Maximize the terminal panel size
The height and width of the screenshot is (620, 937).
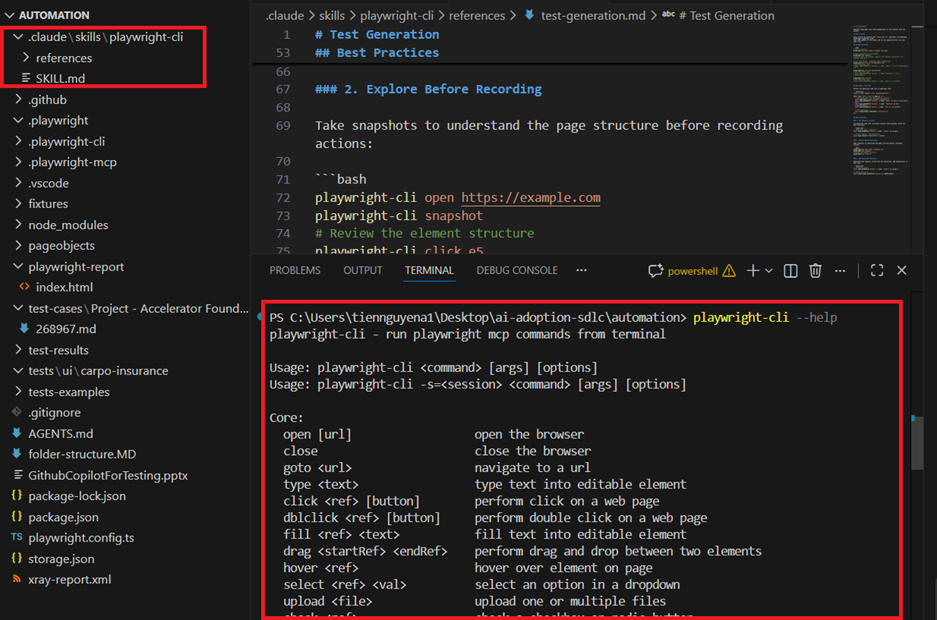[x=877, y=271]
